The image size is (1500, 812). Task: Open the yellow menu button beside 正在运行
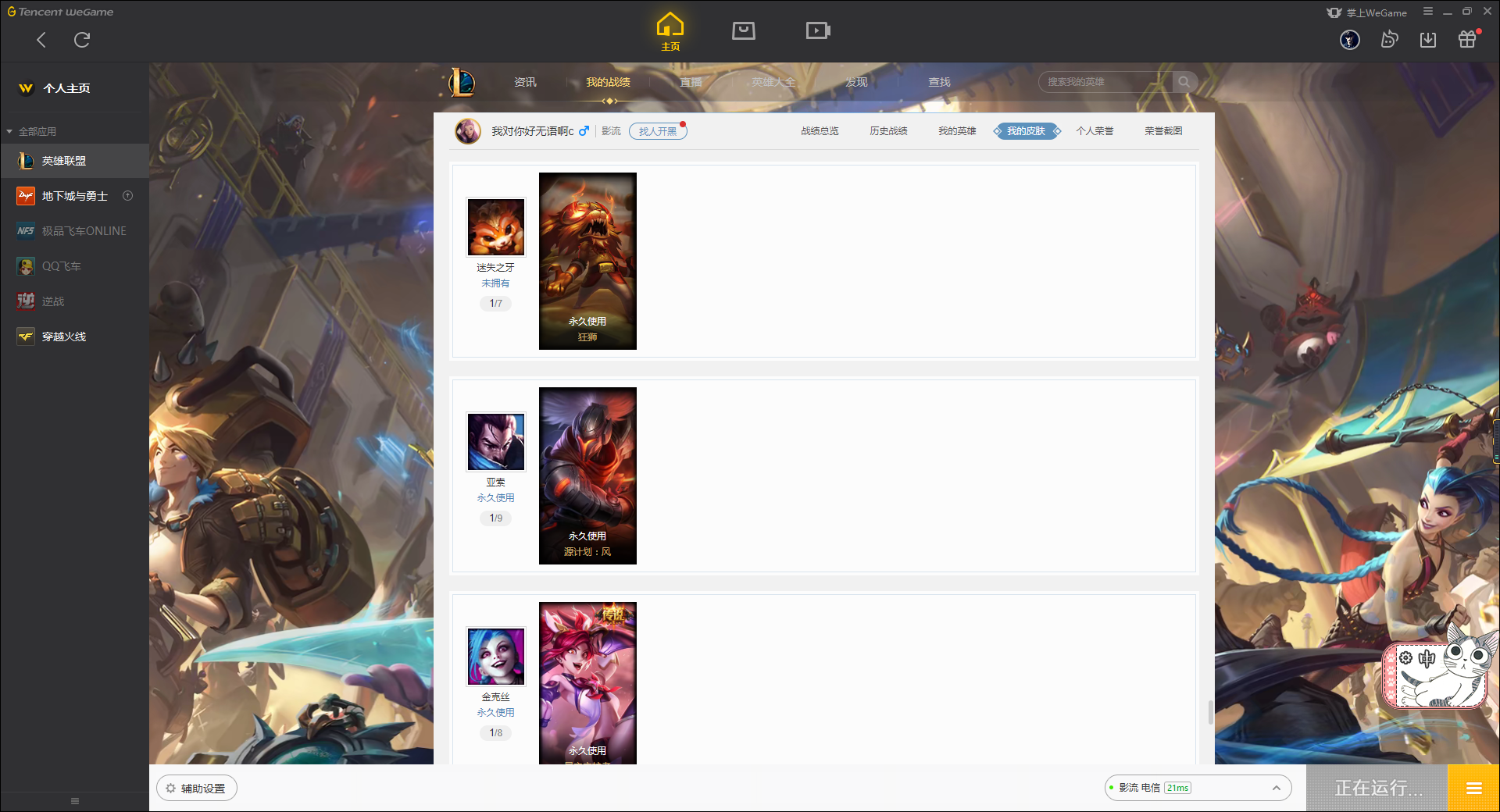pos(1474,789)
